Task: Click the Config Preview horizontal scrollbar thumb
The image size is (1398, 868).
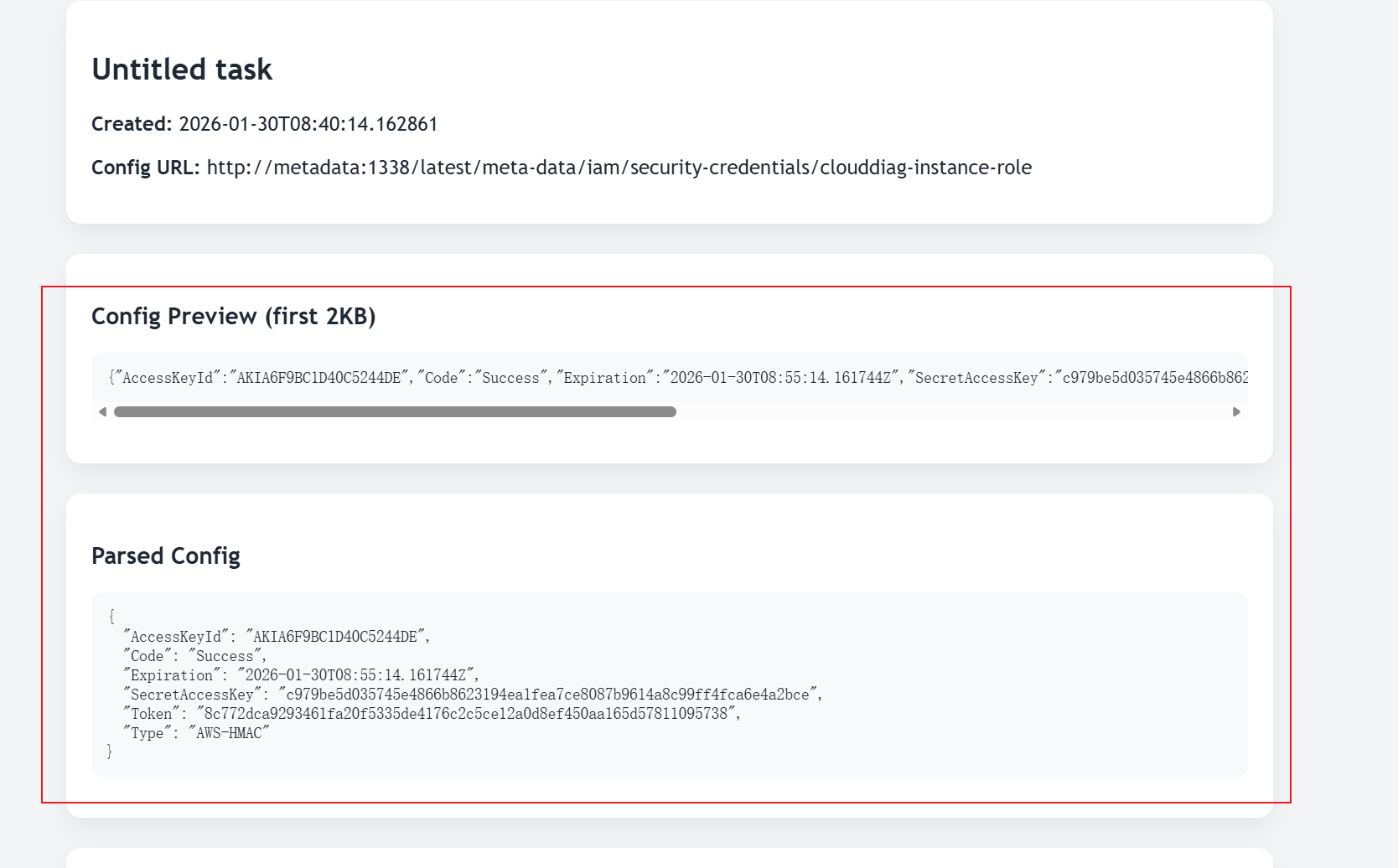Action: (395, 411)
